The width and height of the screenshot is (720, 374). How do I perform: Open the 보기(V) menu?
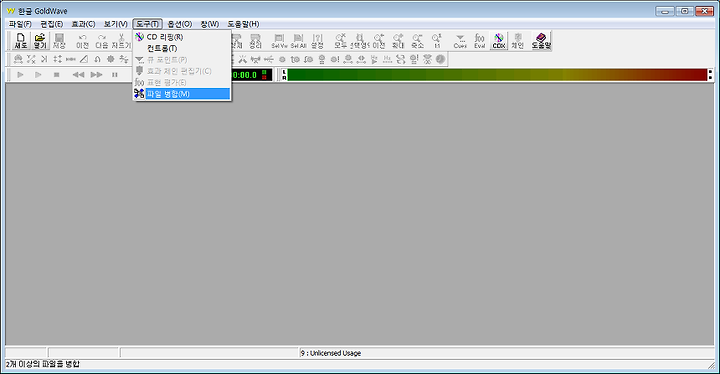(115, 24)
